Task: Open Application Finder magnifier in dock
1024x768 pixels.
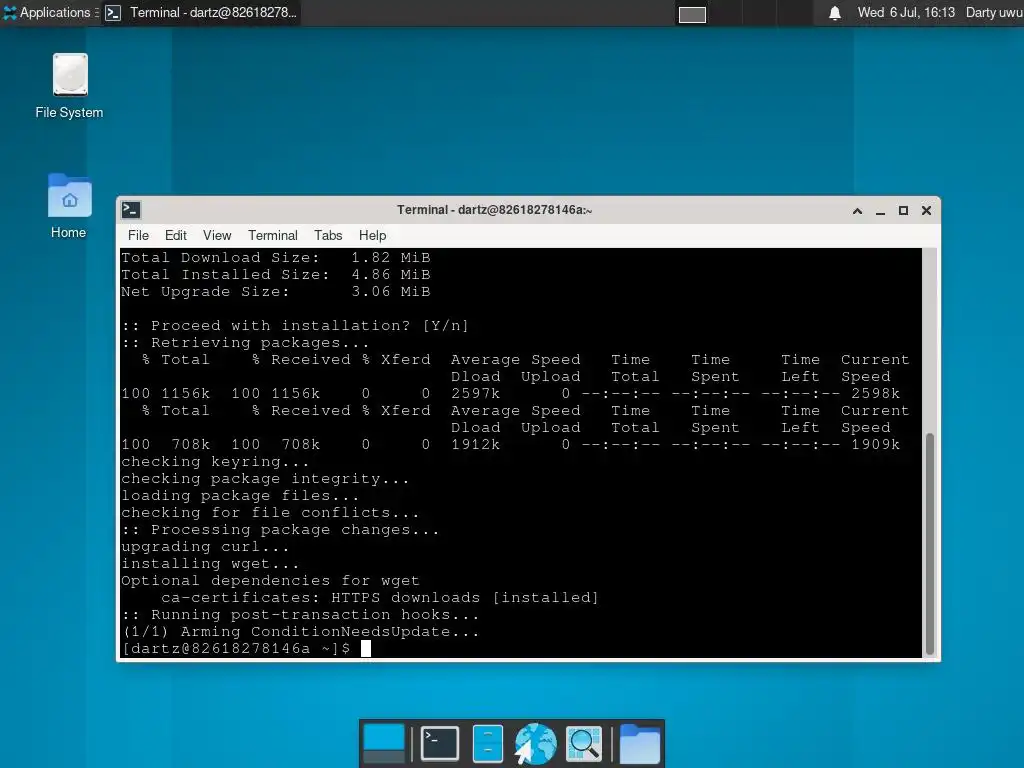Action: click(583, 743)
